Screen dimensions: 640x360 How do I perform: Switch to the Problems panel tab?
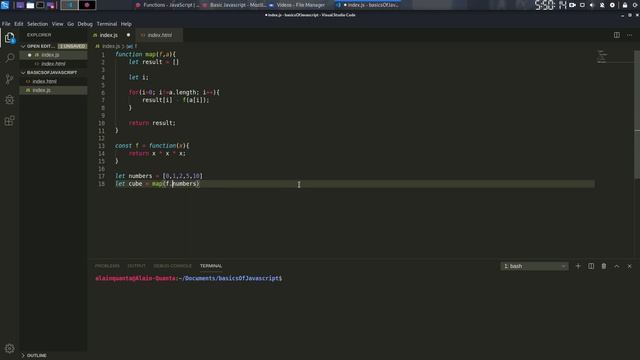(x=107, y=266)
